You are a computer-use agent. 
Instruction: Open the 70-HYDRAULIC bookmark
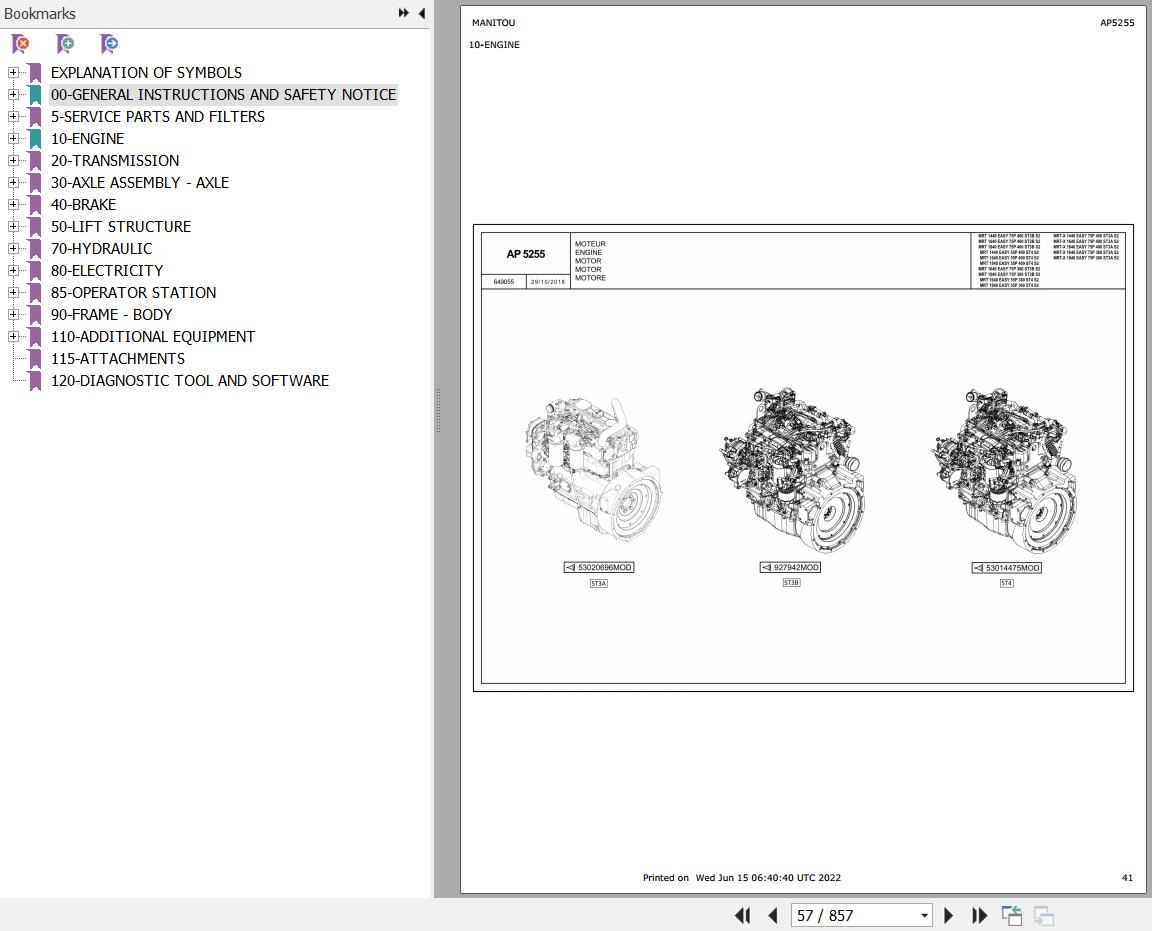coord(101,249)
